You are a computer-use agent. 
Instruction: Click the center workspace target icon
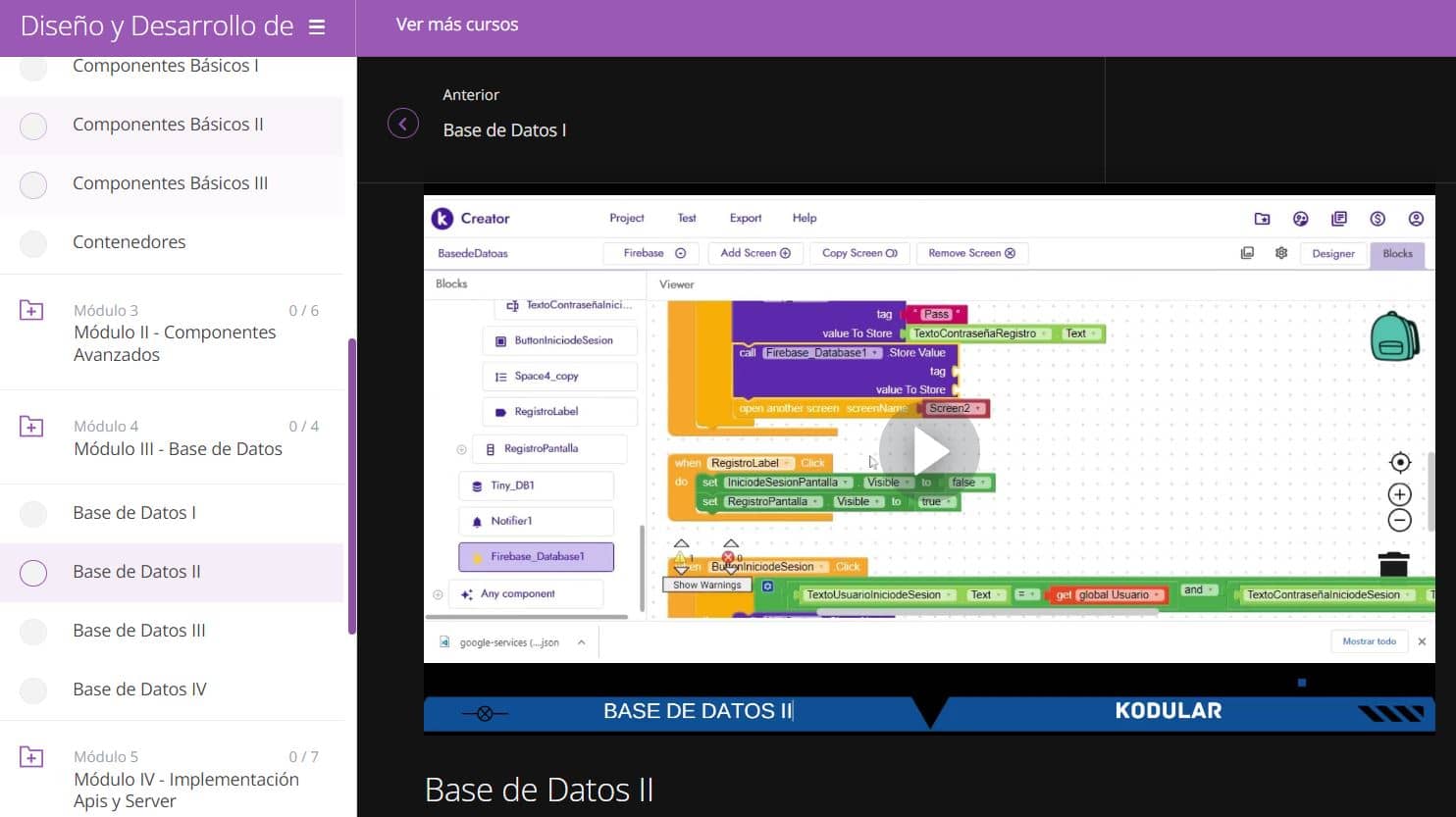[1400, 462]
